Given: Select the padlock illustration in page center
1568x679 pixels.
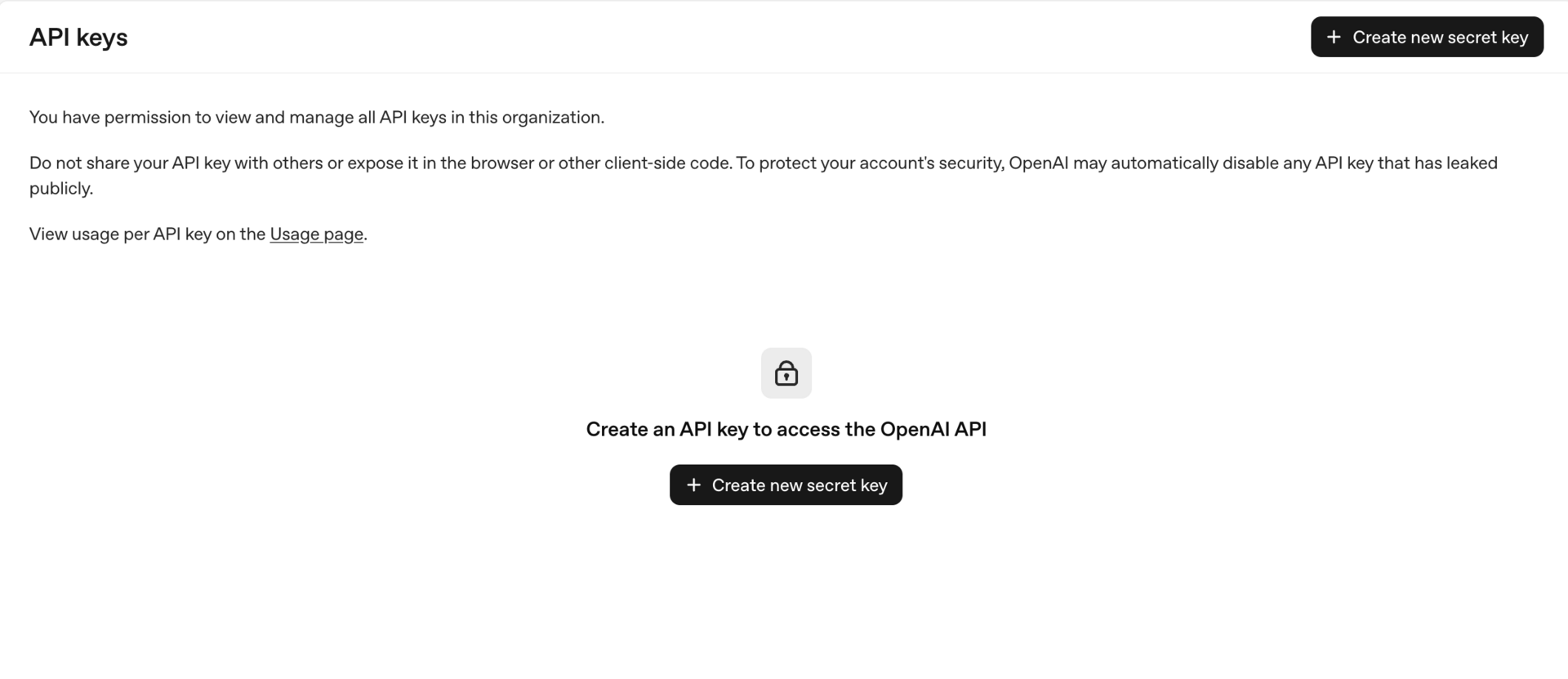Looking at the screenshot, I should coord(786,373).
